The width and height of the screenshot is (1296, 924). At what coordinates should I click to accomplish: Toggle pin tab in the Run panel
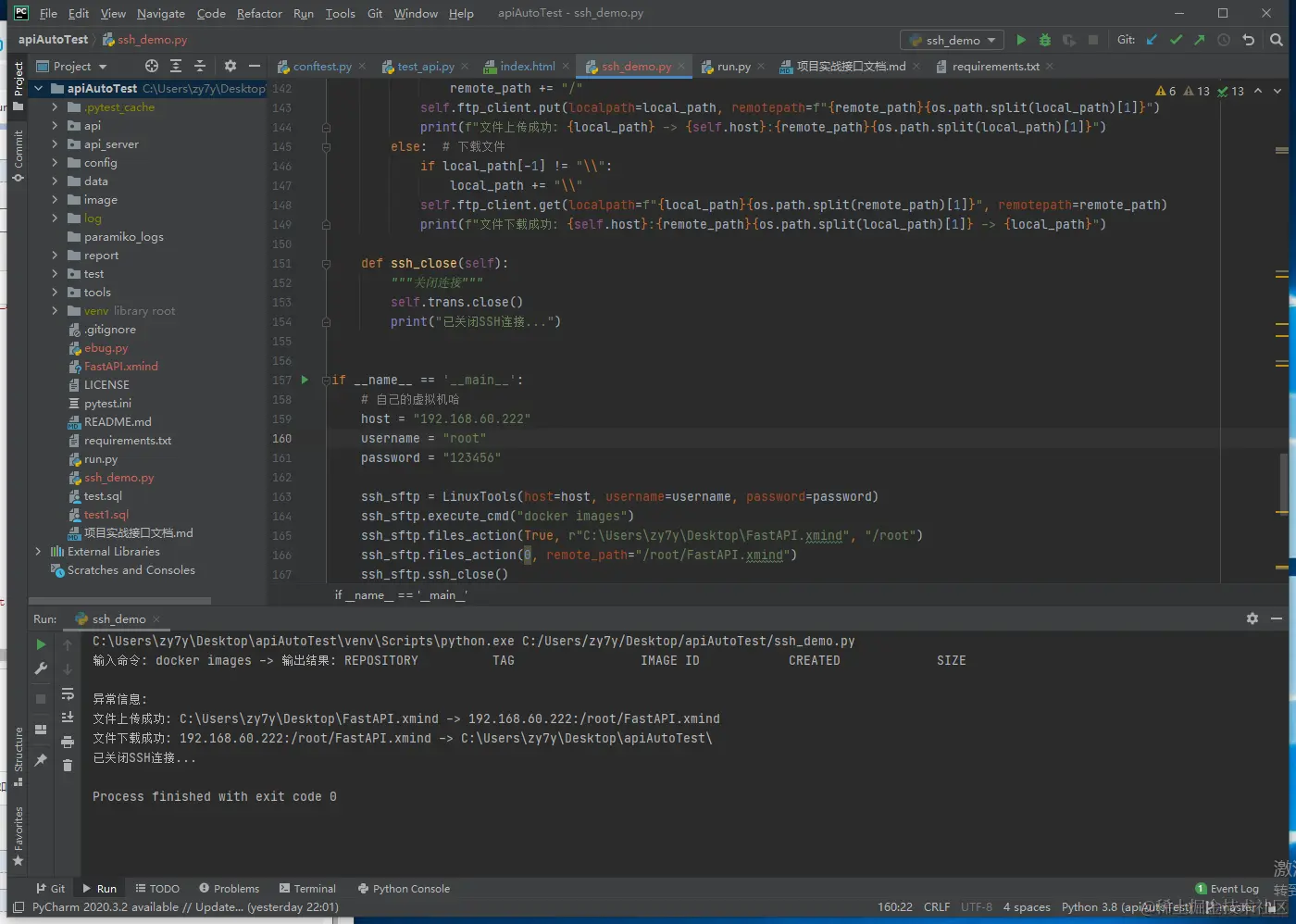41,760
